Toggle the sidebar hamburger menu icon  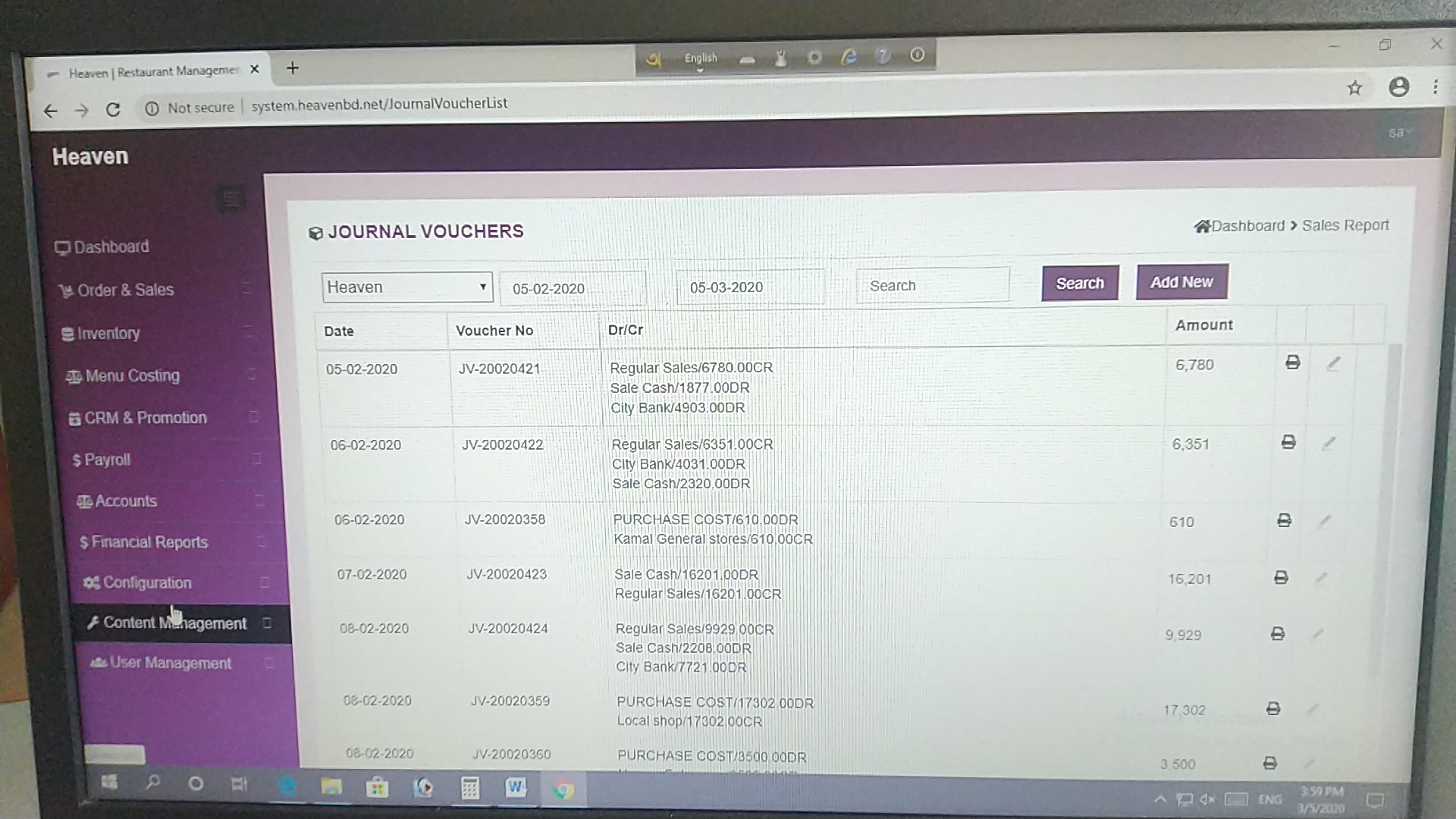point(231,199)
